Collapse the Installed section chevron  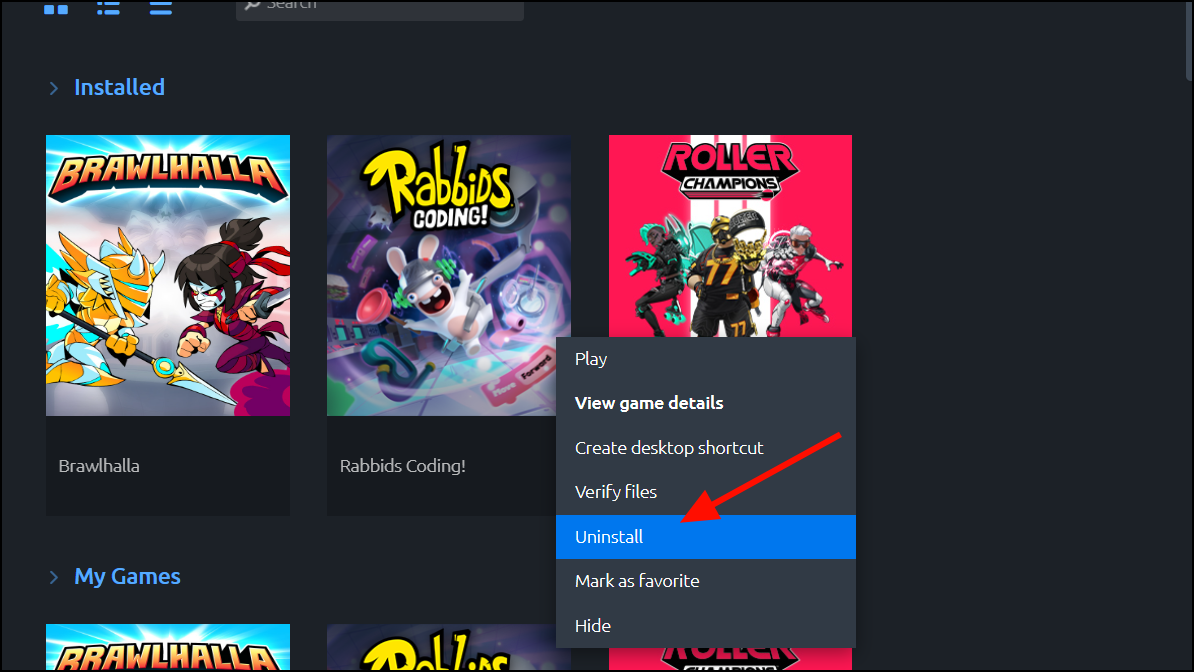click(x=53, y=88)
